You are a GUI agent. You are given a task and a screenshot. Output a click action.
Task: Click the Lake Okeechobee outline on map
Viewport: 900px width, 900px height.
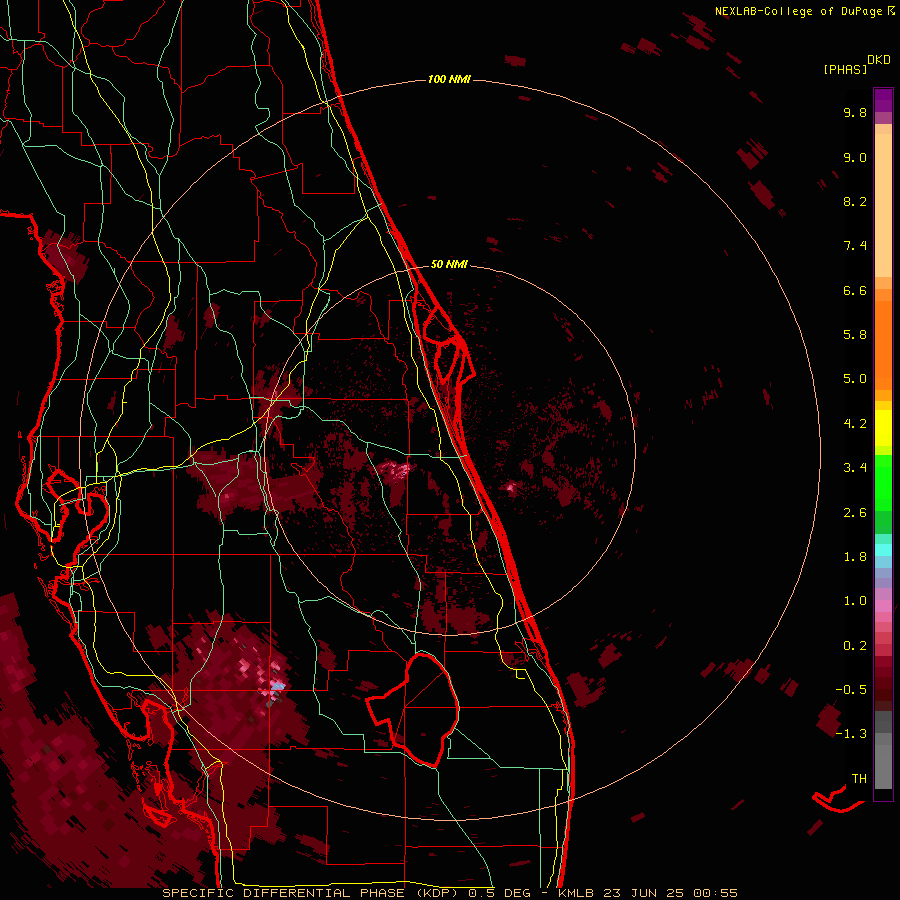[414, 709]
